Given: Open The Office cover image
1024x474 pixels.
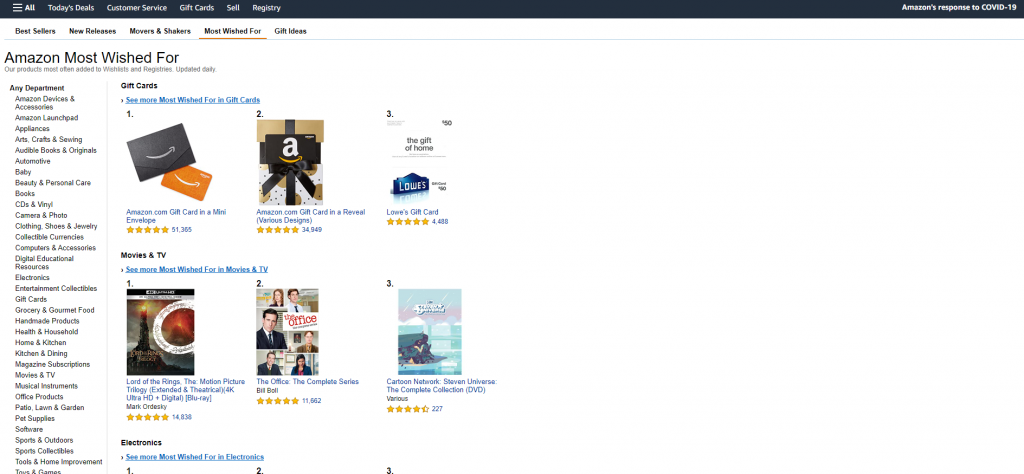Looking at the screenshot, I should pos(287,332).
